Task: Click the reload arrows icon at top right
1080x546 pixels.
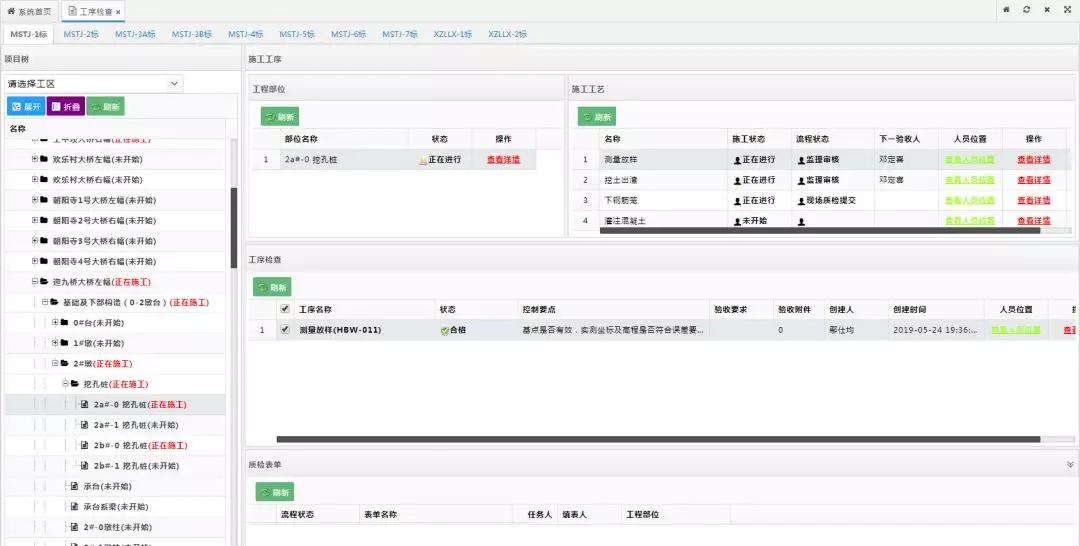Action: pyautogui.click(x=1026, y=10)
